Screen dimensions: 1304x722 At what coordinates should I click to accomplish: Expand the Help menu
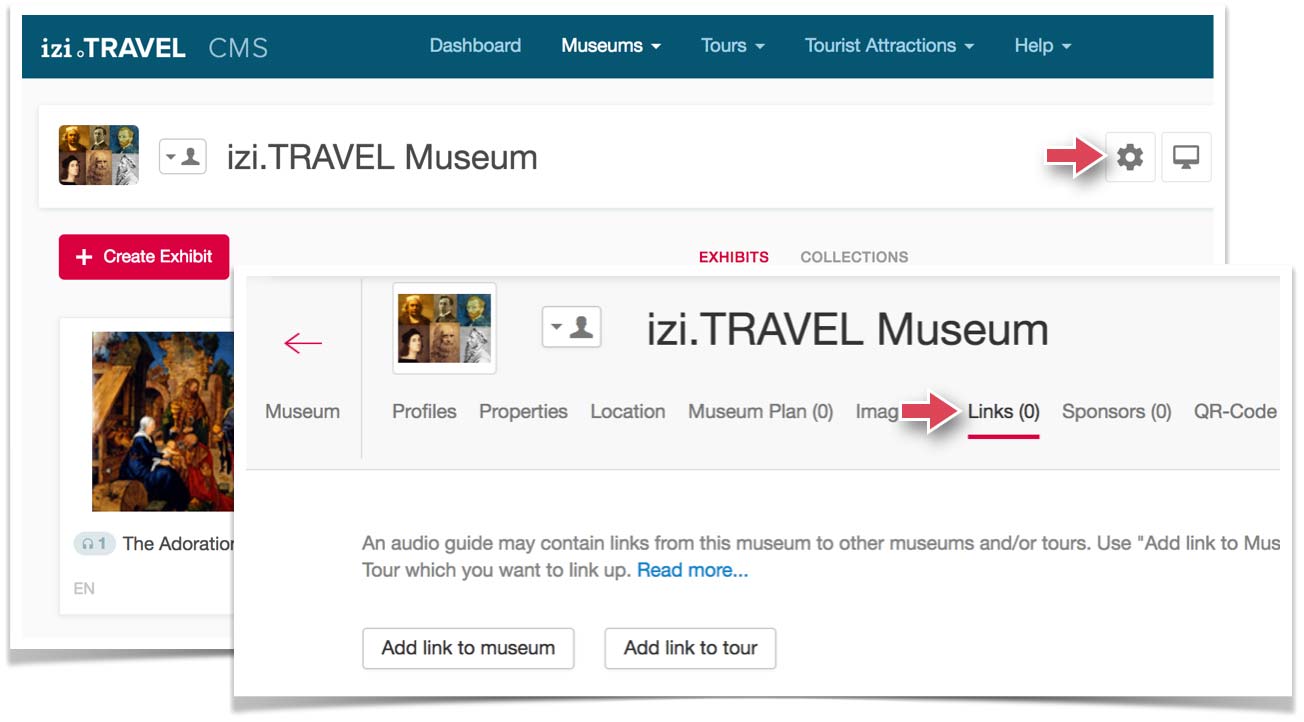(x=1043, y=46)
